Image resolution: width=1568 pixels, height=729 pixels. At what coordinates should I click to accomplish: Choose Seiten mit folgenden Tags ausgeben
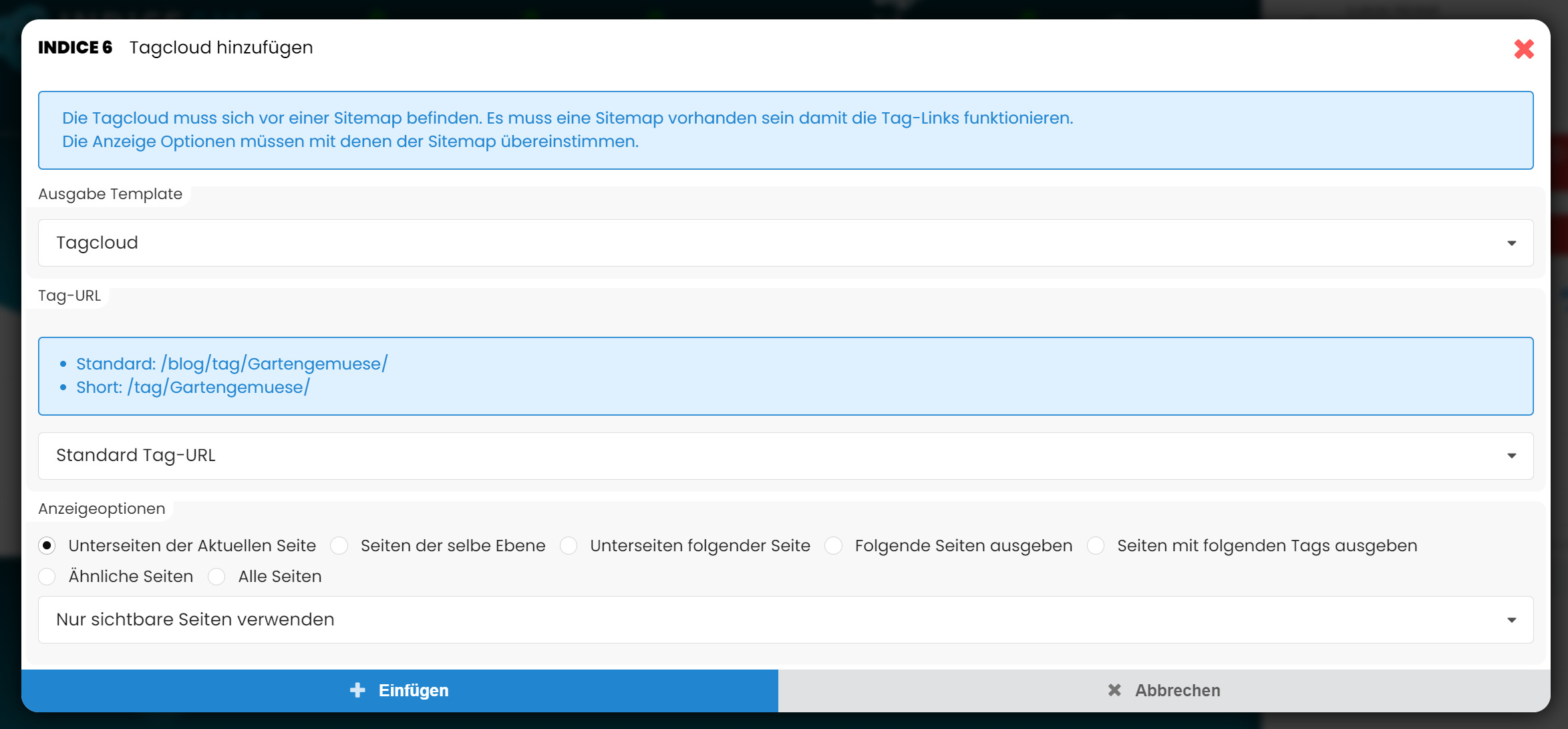coord(1096,546)
